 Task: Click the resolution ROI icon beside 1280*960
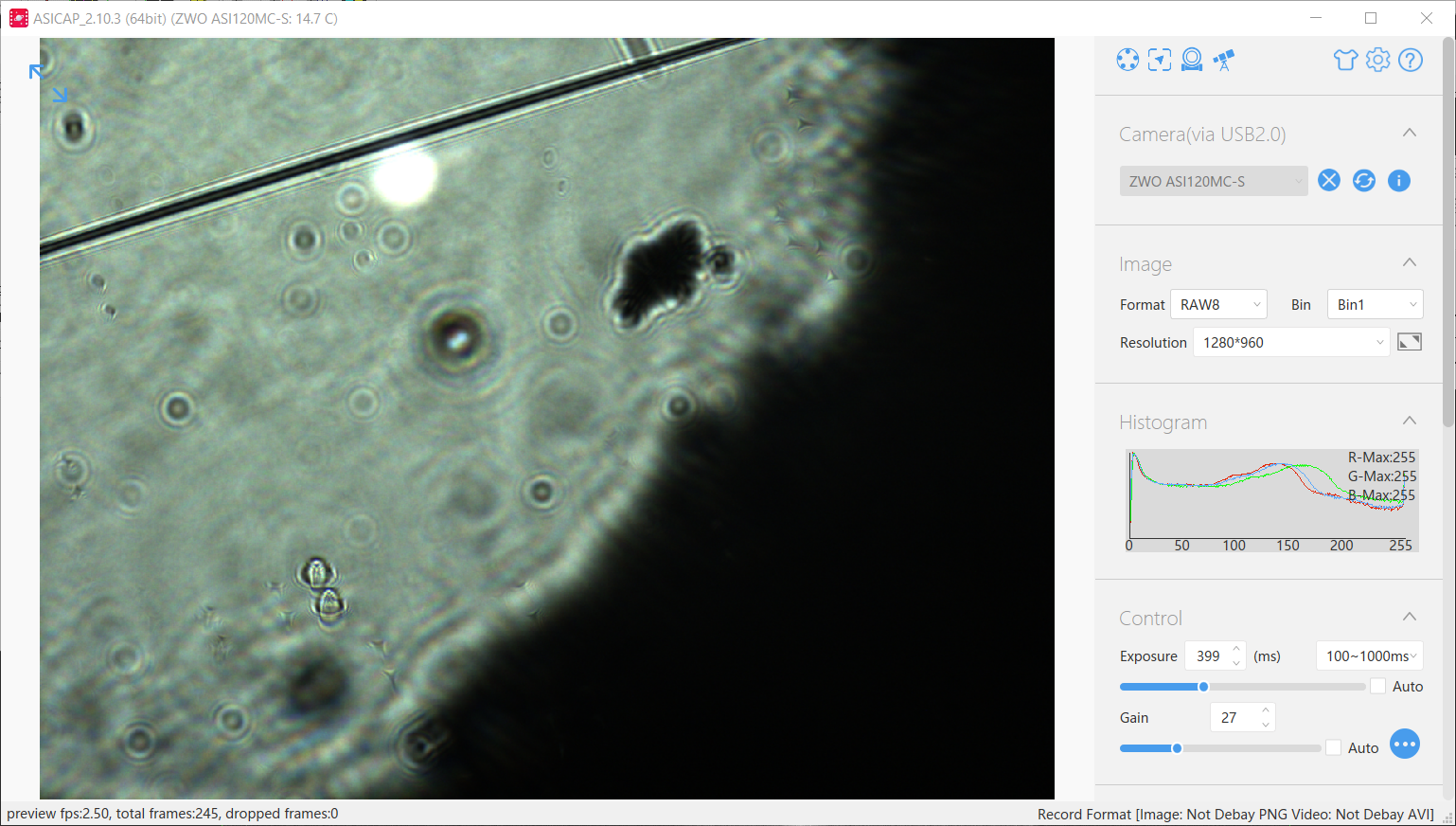point(1410,342)
